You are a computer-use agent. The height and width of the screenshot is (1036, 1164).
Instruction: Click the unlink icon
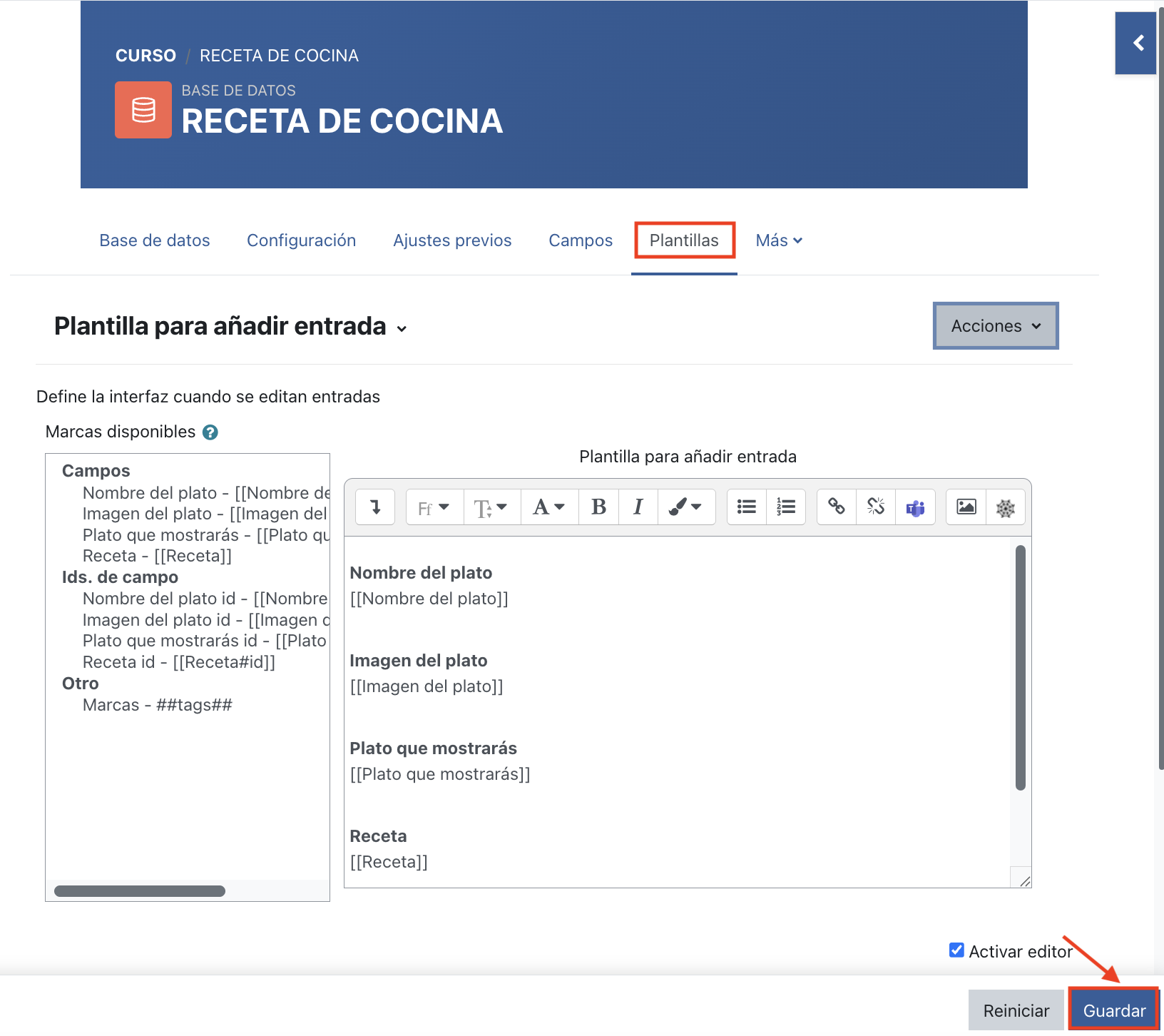(x=876, y=507)
